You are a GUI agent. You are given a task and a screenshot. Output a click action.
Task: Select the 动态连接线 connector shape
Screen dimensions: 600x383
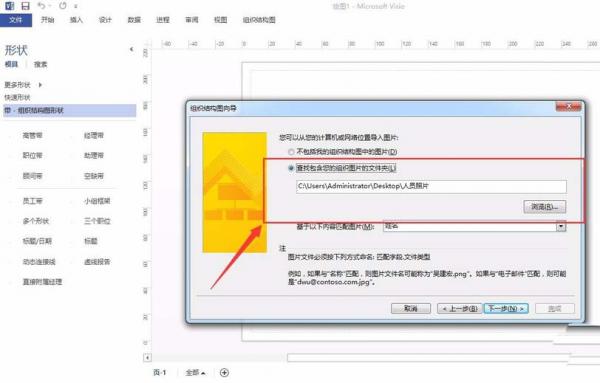(x=39, y=262)
